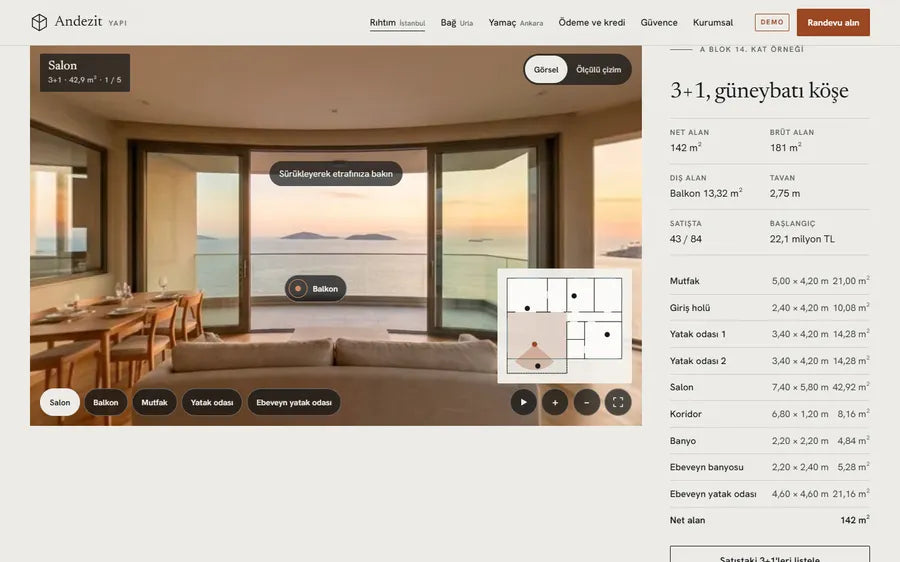Click the Giriş holü row
900x562 pixels.
[x=770, y=308]
